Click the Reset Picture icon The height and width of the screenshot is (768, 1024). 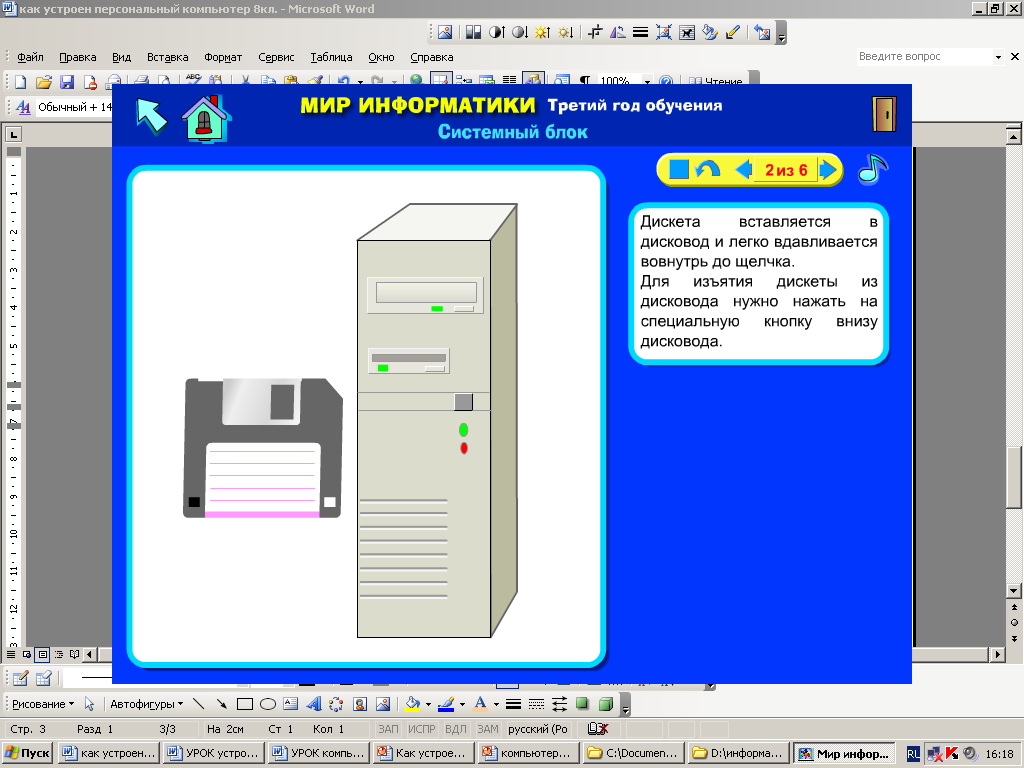coord(762,31)
